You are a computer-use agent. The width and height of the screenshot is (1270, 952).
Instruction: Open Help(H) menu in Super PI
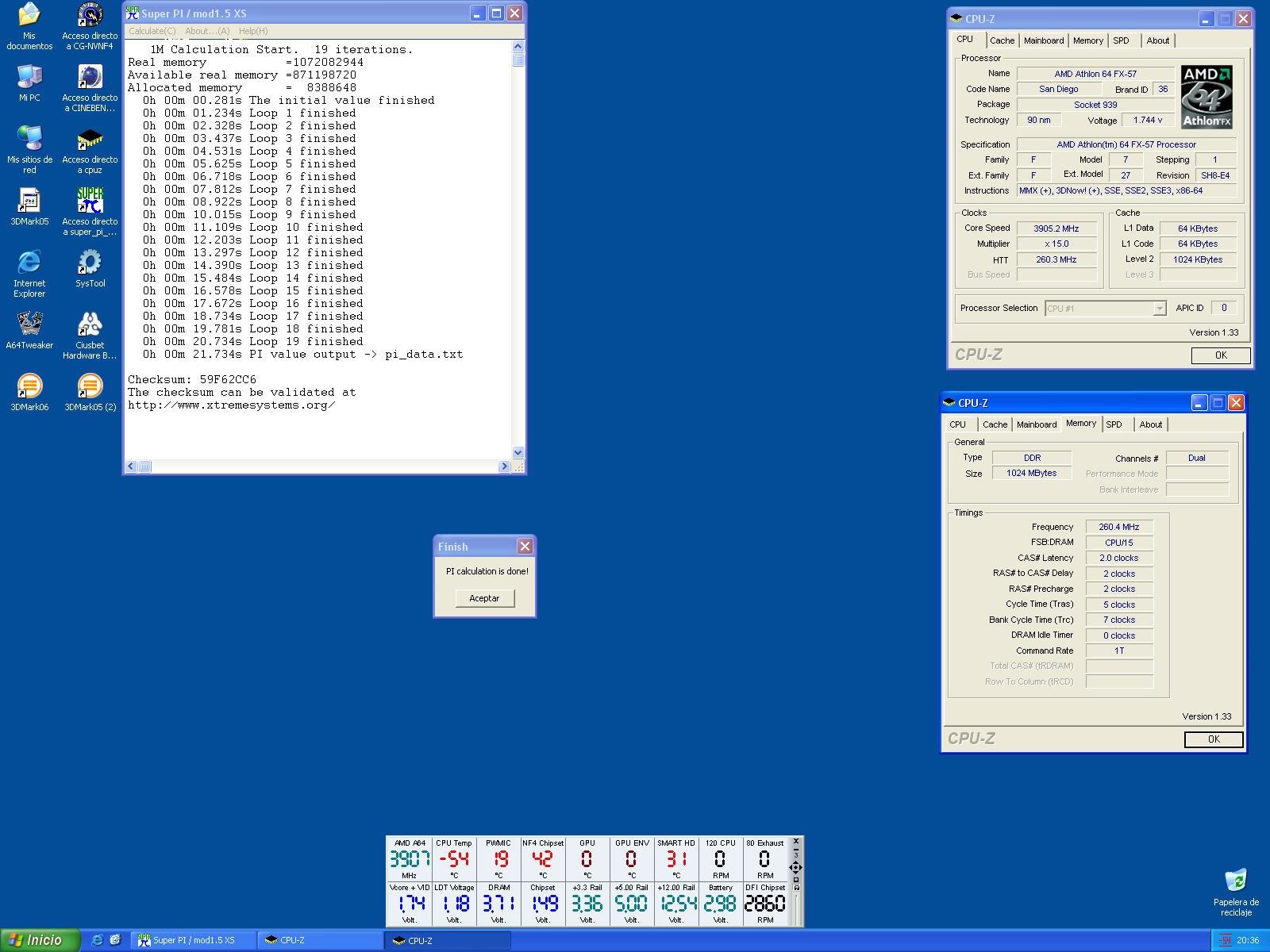coord(253,31)
